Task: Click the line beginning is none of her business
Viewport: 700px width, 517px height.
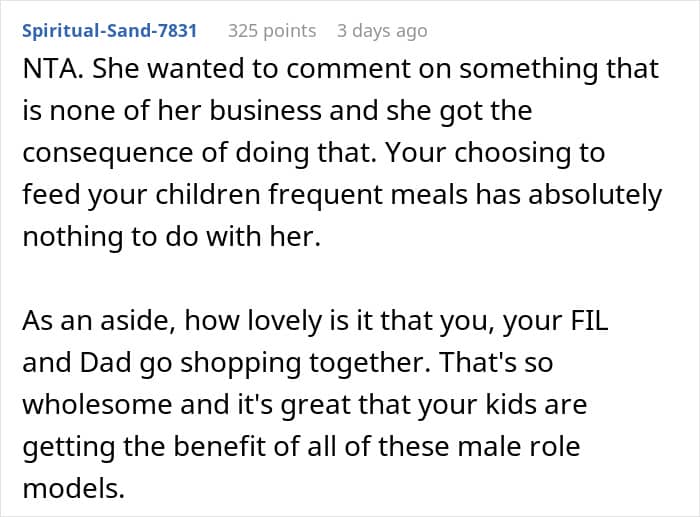Action: pos(277,110)
